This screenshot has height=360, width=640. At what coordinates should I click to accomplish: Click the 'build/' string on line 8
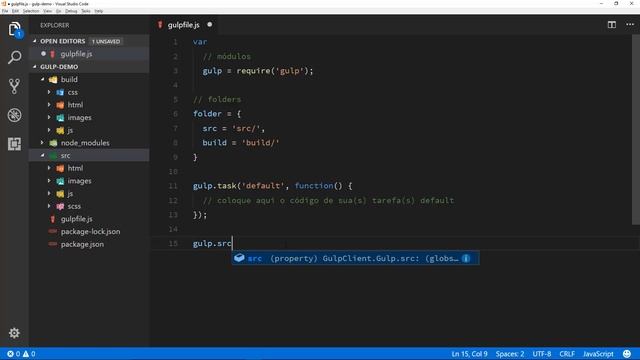click(260, 143)
